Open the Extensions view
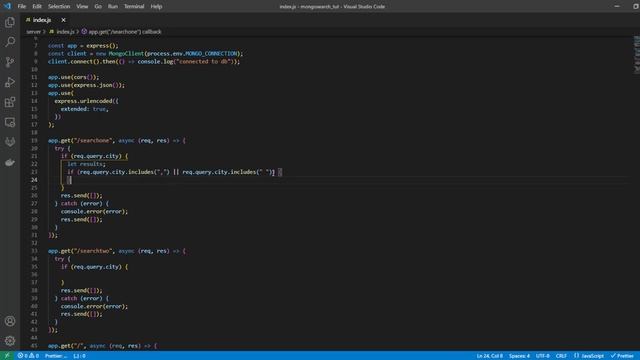This screenshot has height=360, width=640. coord(10,102)
